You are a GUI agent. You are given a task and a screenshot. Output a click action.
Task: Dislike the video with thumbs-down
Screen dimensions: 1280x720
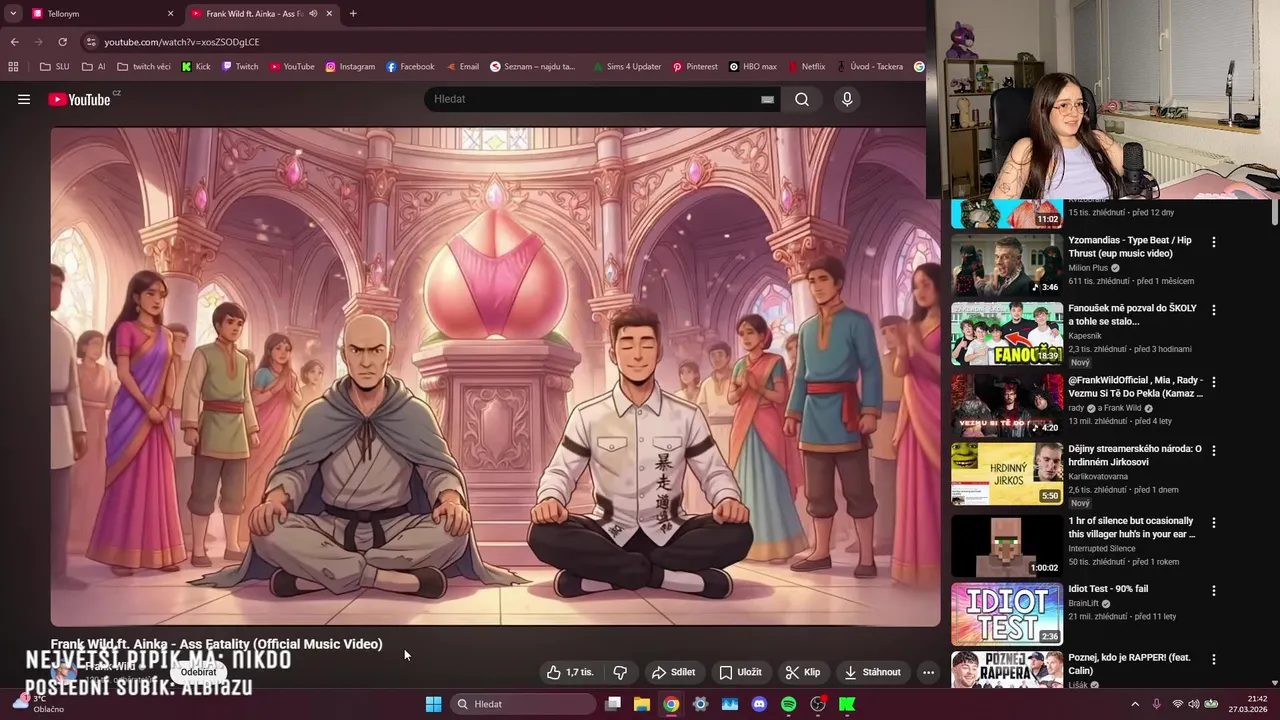click(620, 672)
